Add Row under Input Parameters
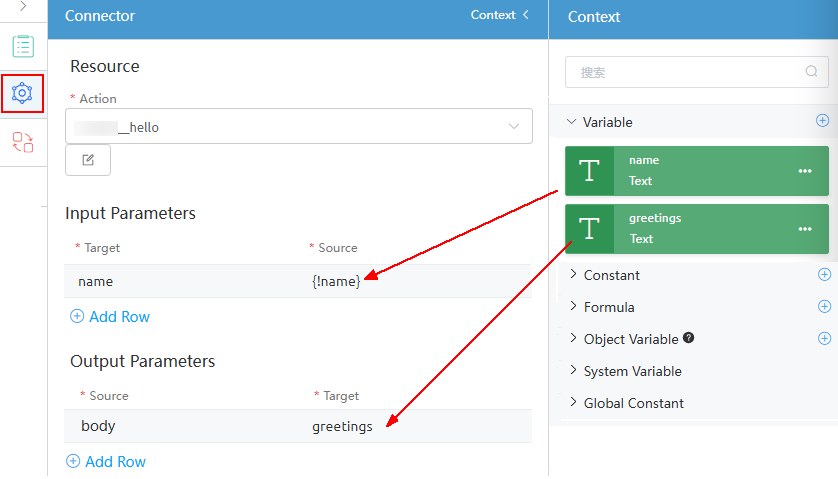Viewport: 838px width, 479px height. tap(110, 316)
